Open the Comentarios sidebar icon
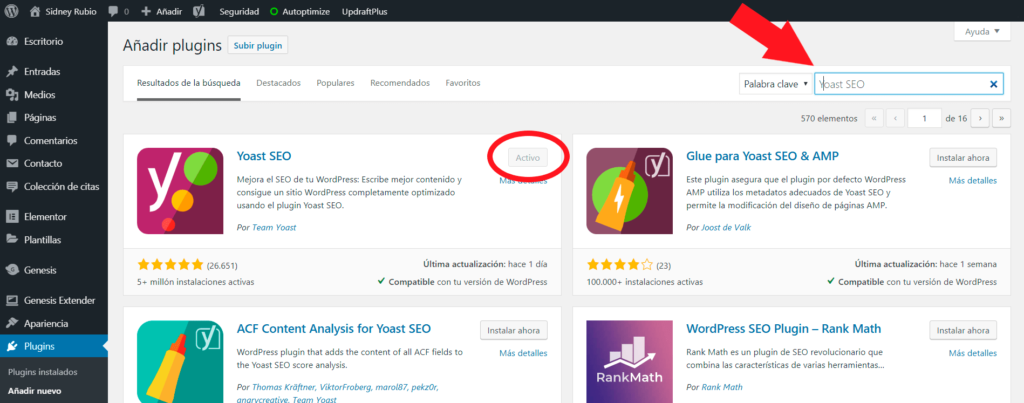The height and width of the screenshot is (403, 1024). (12, 140)
